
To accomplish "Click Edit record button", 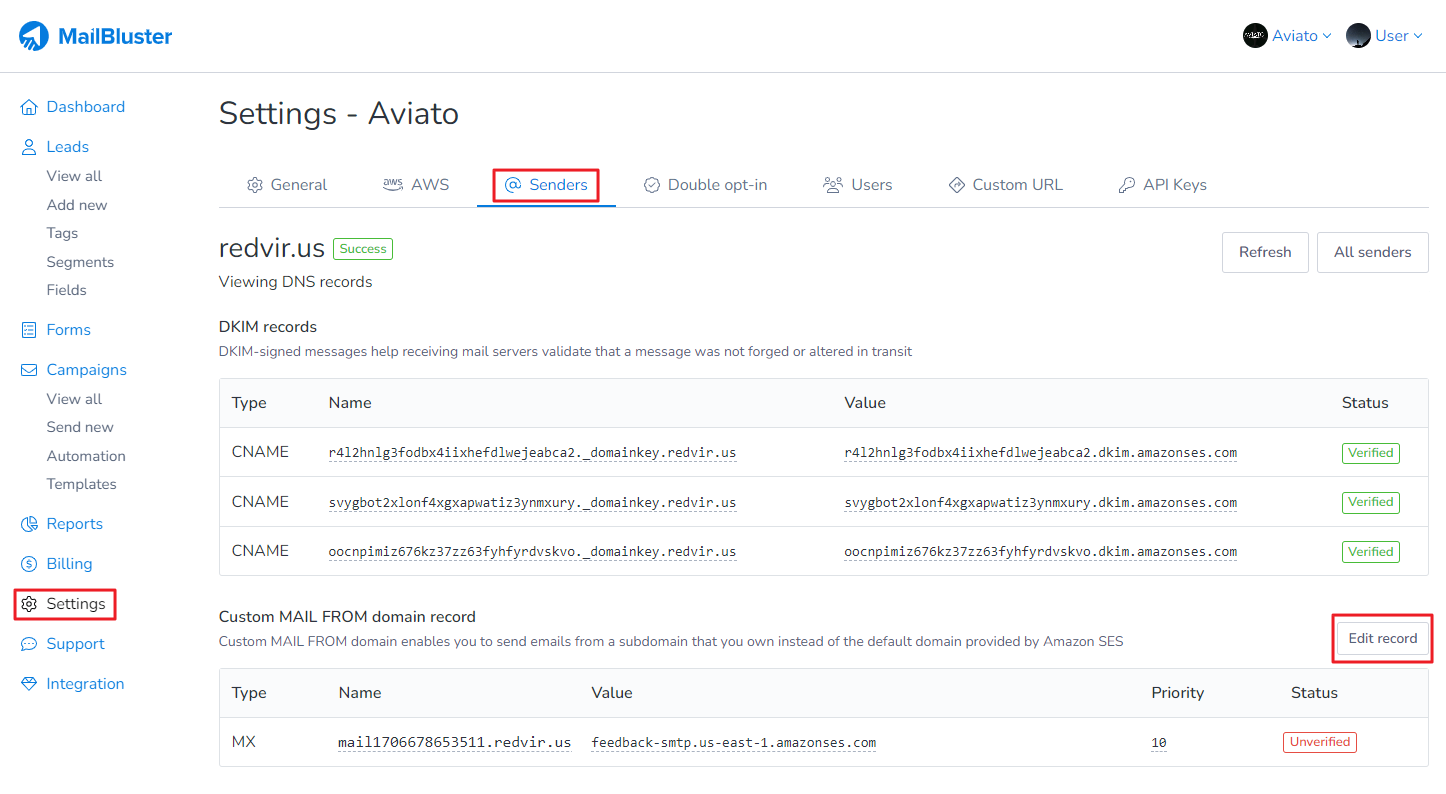I will pos(1382,639).
